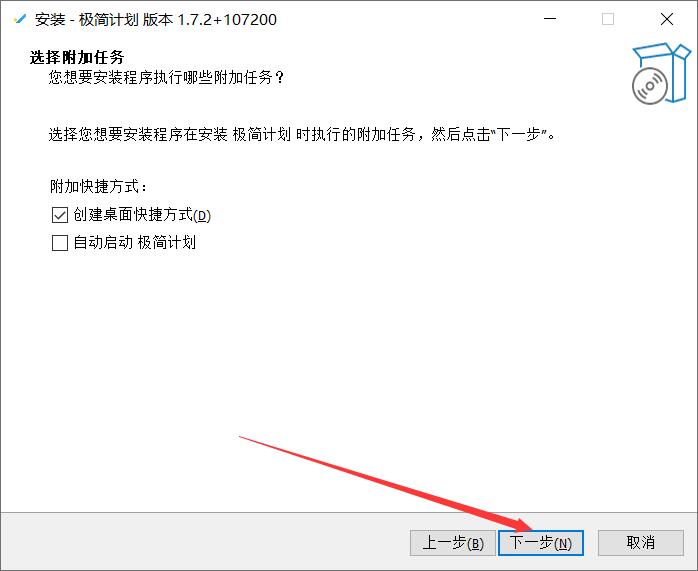The width and height of the screenshot is (698, 571).
Task: Click the window title 安装 - 极简计划 版本 1.7.2+107200
Action: pyautogui.click(x=156, y=20)
